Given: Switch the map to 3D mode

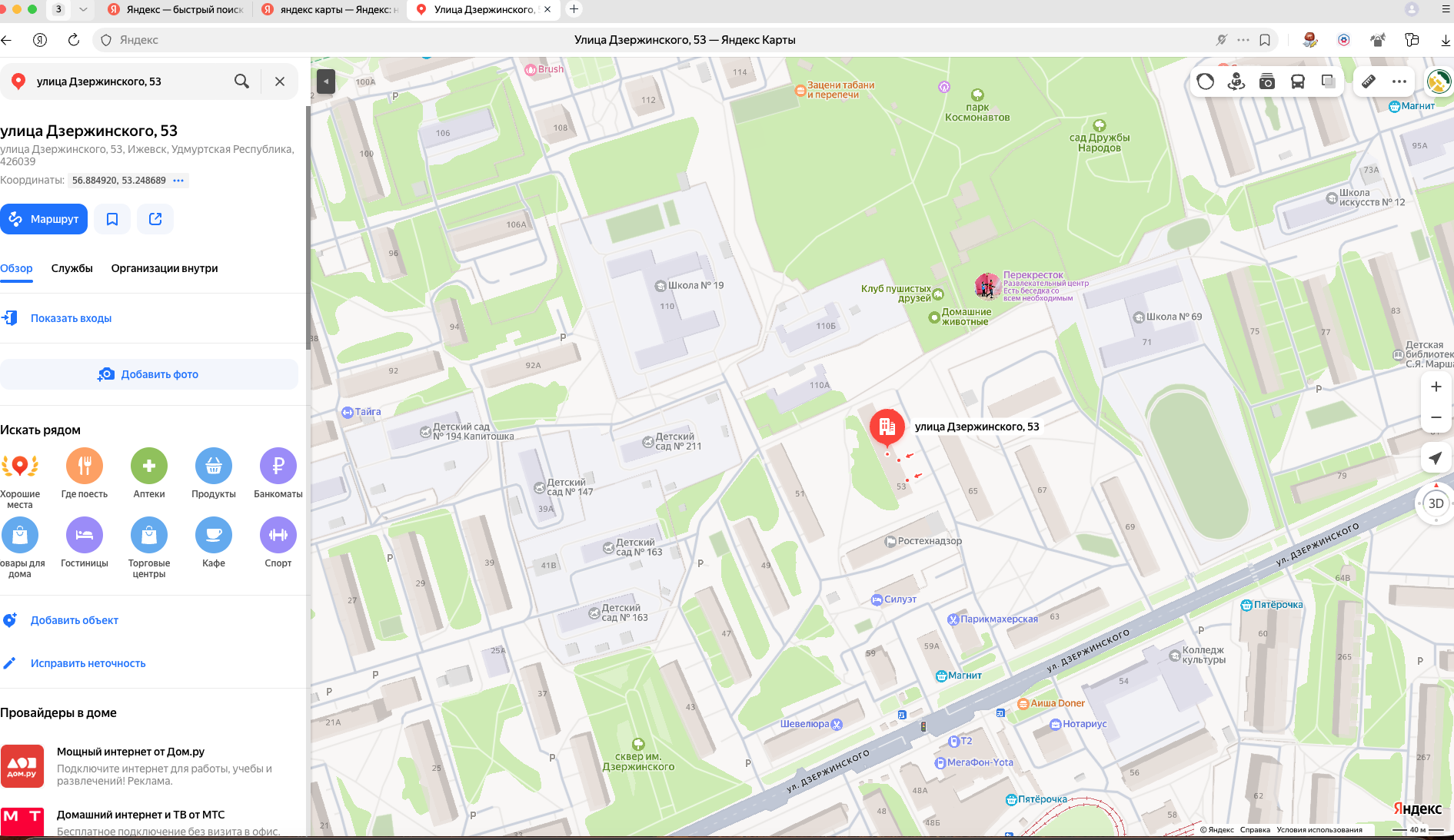Looking at the screenshot, I should (x=1436, y=504).
